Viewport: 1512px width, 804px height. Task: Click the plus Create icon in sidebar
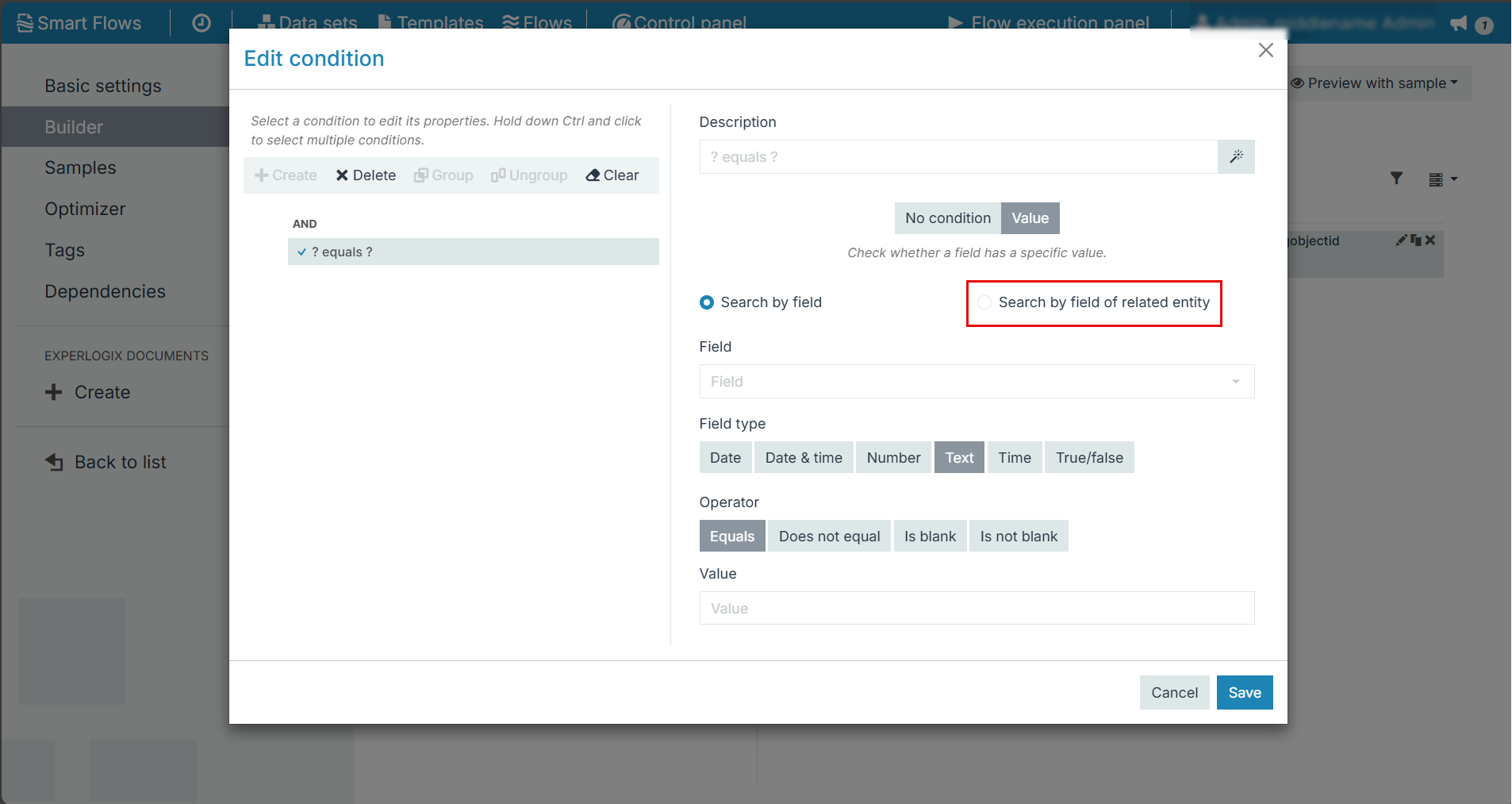[54, 392]
